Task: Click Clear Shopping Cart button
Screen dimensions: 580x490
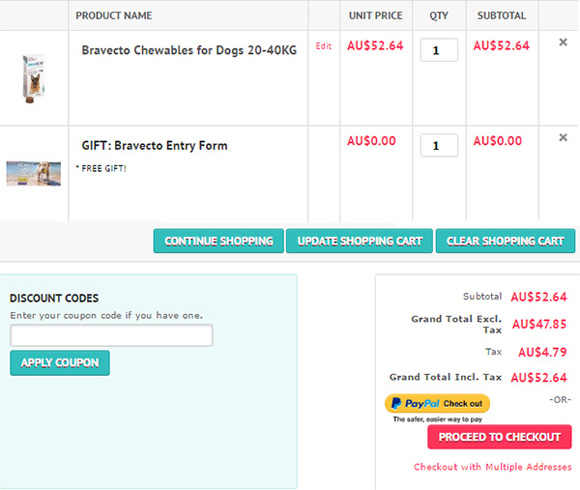Action: point(505,241)
